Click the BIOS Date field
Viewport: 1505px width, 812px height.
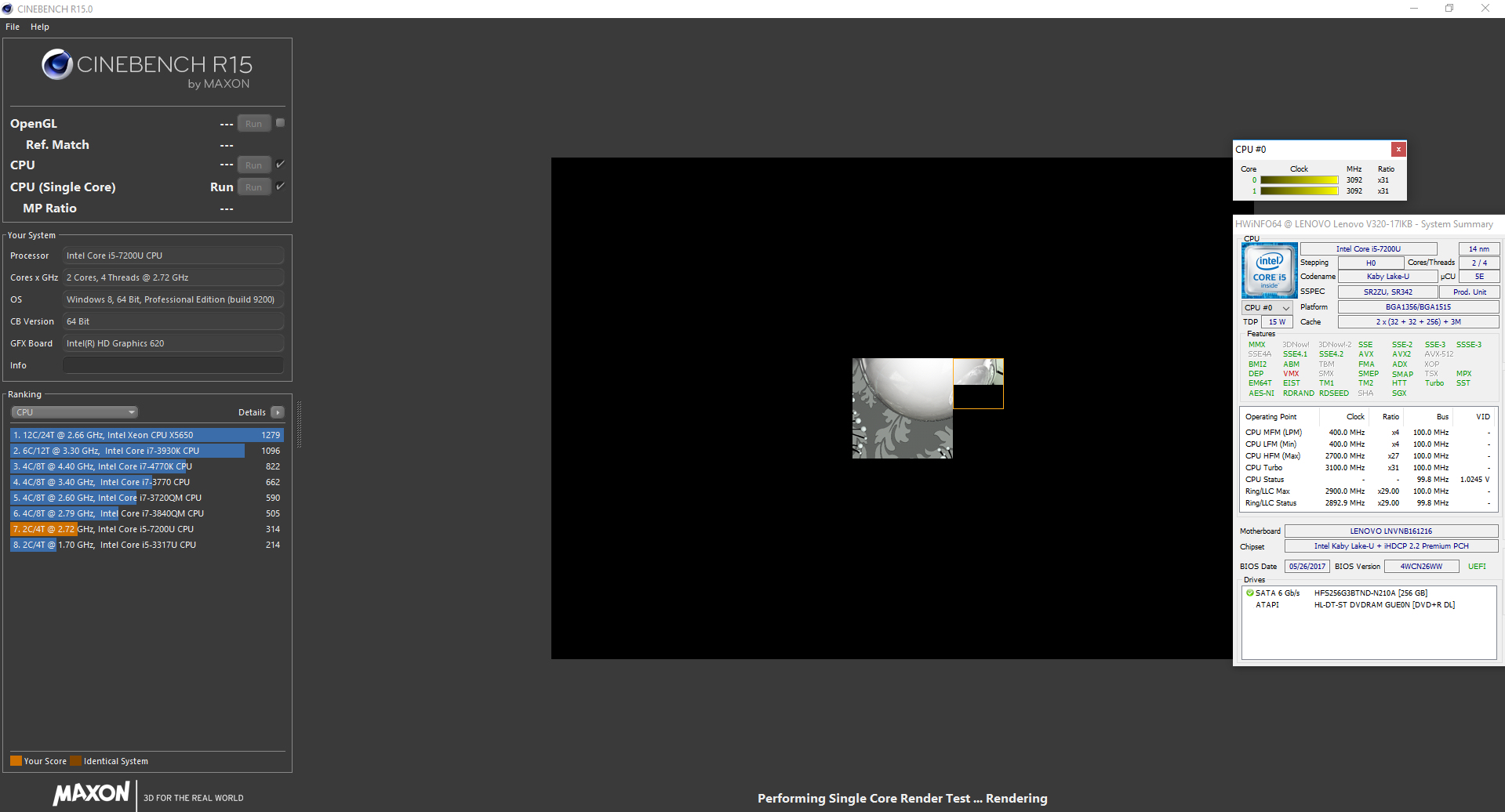point(1307,567)
